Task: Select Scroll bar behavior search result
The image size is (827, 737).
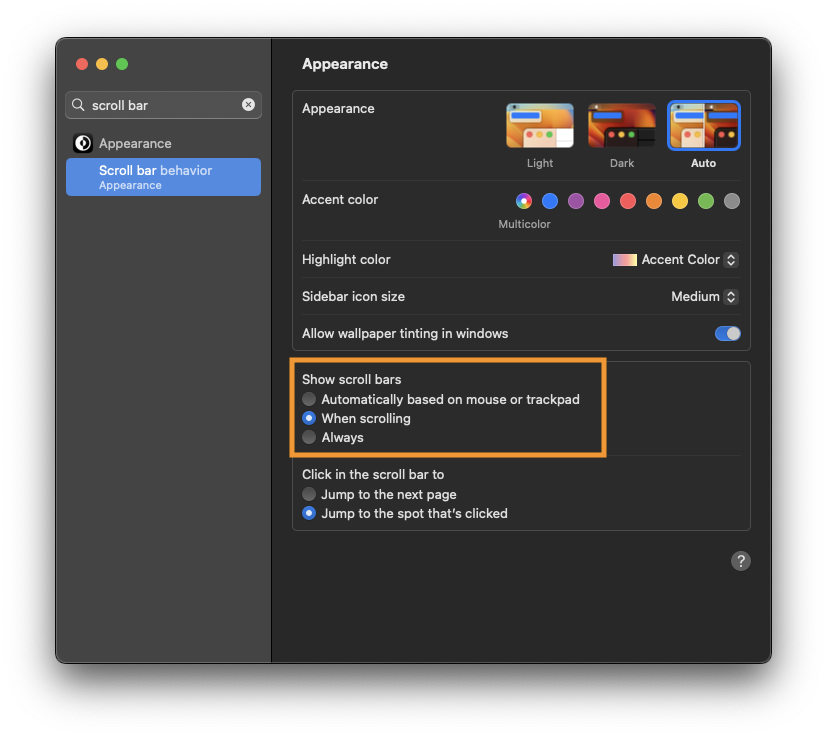Action: [163, 177]
